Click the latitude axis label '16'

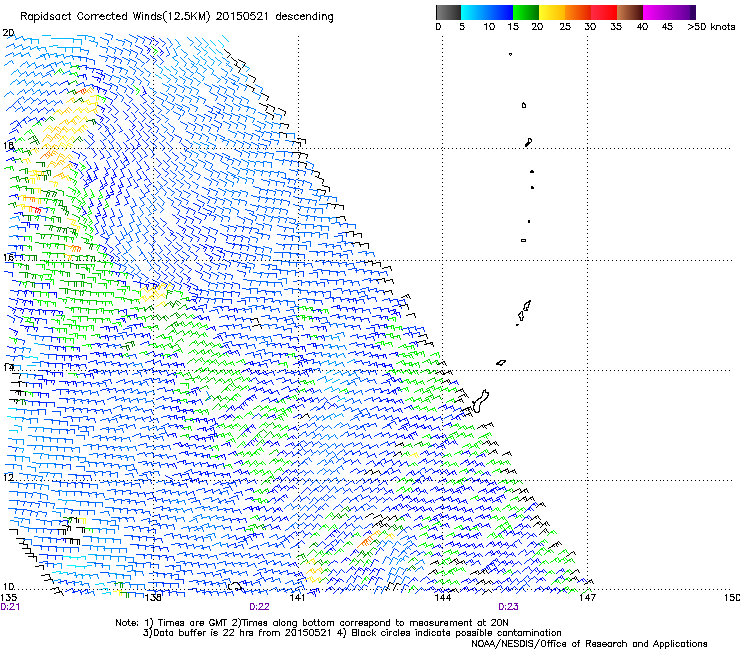pos(8,257)
